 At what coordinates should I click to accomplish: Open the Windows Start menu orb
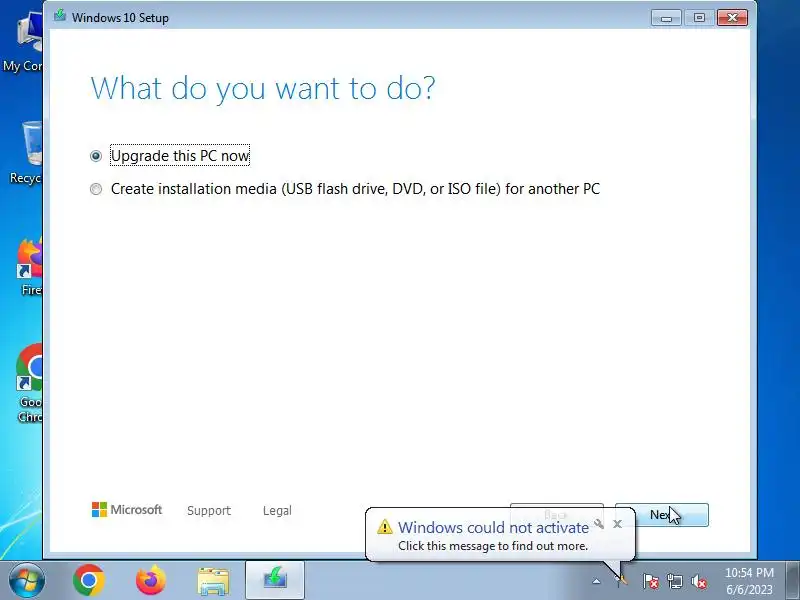tap(27, 580)
